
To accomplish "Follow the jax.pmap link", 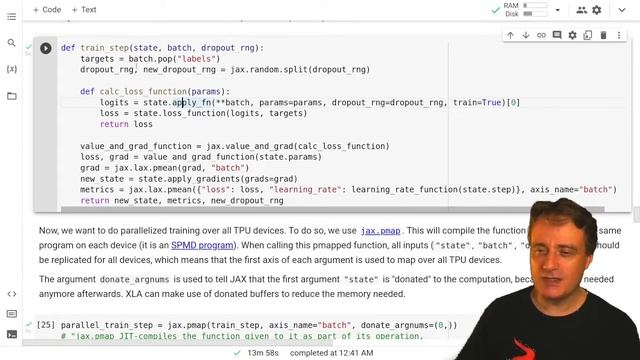I will click(380, 231).
